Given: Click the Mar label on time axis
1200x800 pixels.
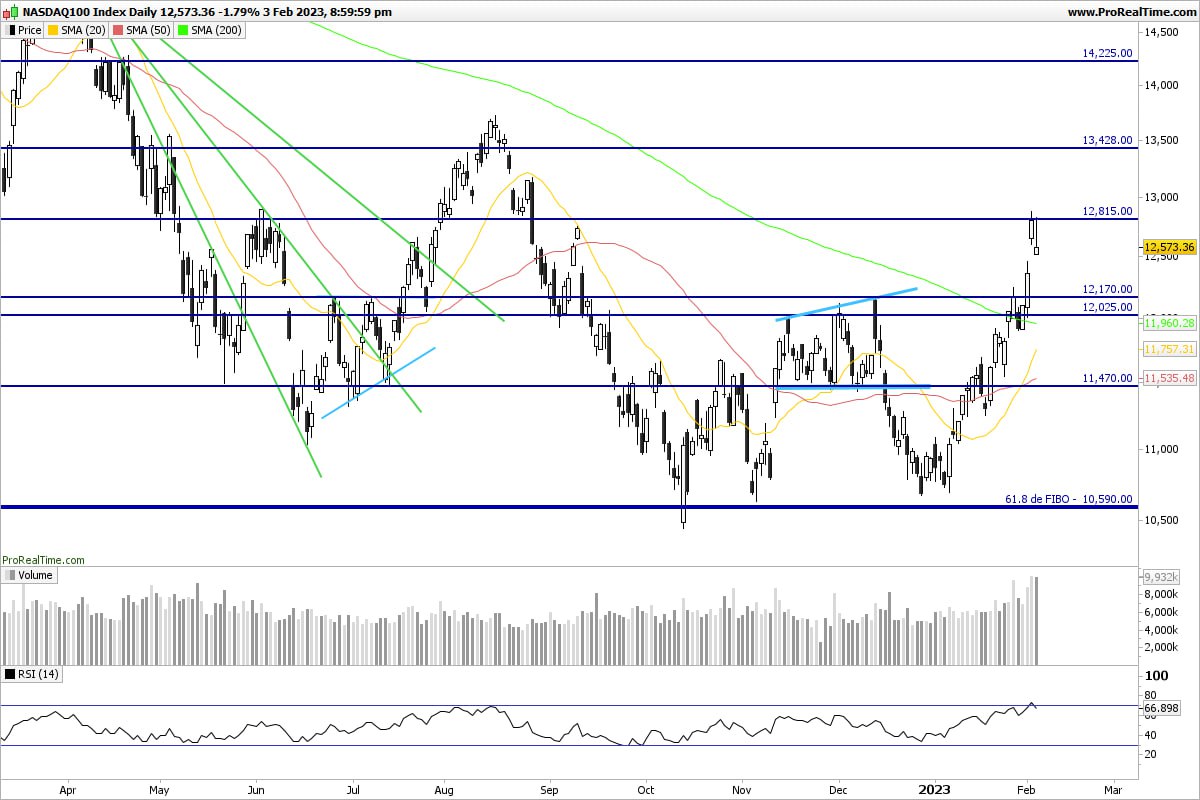Looking at the screenshot, I should tap(1113, 788).
